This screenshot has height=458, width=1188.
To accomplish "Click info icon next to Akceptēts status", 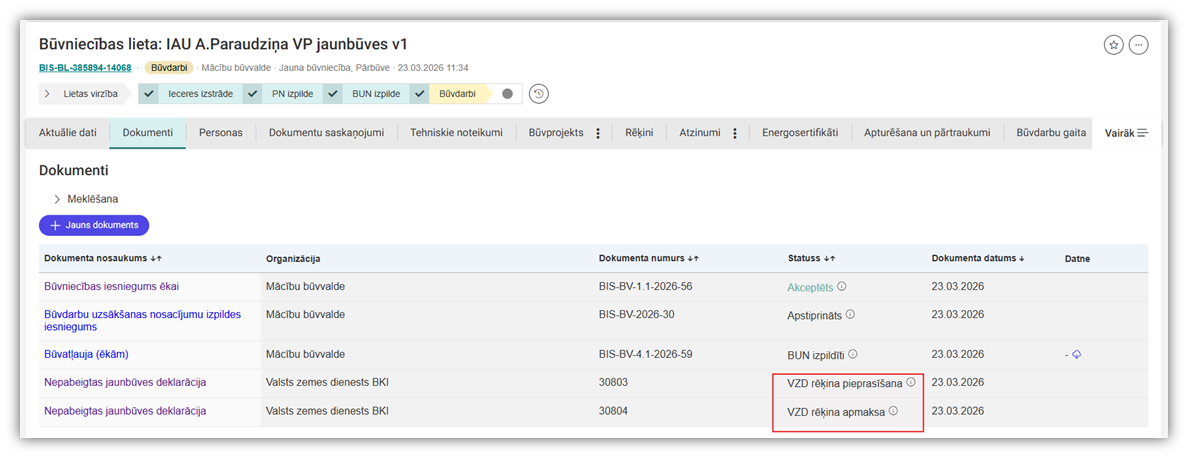I will point(842,287).
